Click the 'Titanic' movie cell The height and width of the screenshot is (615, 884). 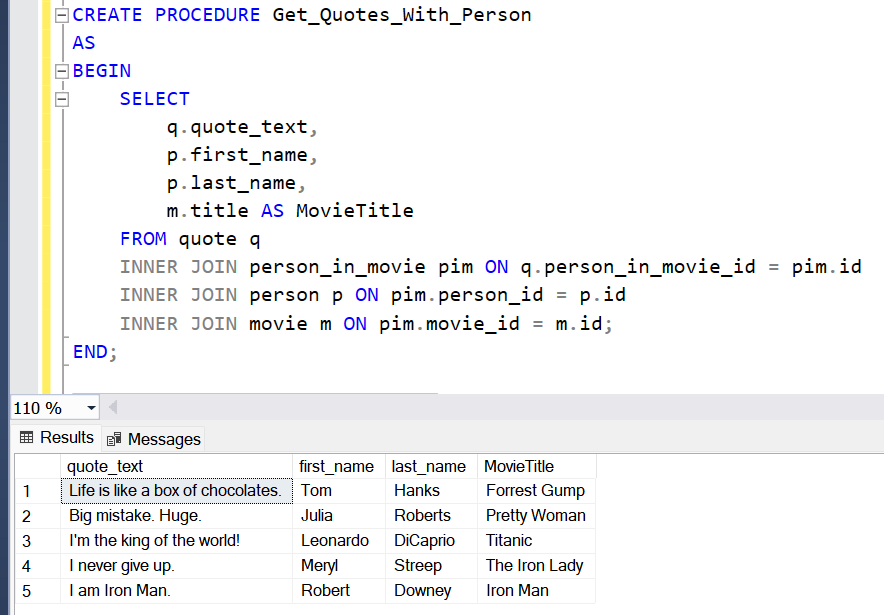tap(537, 541)
